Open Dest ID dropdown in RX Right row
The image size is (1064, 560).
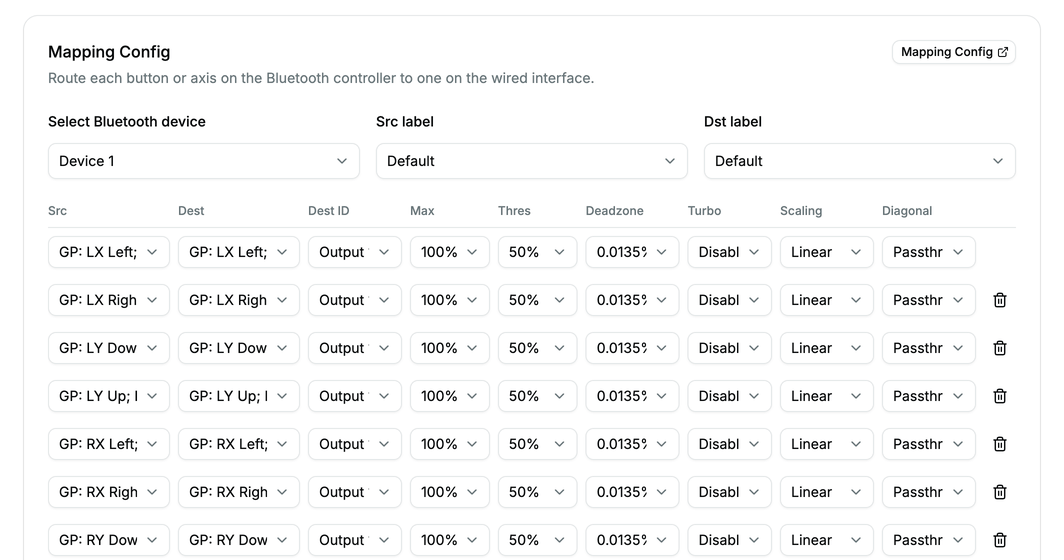point(355,492)
